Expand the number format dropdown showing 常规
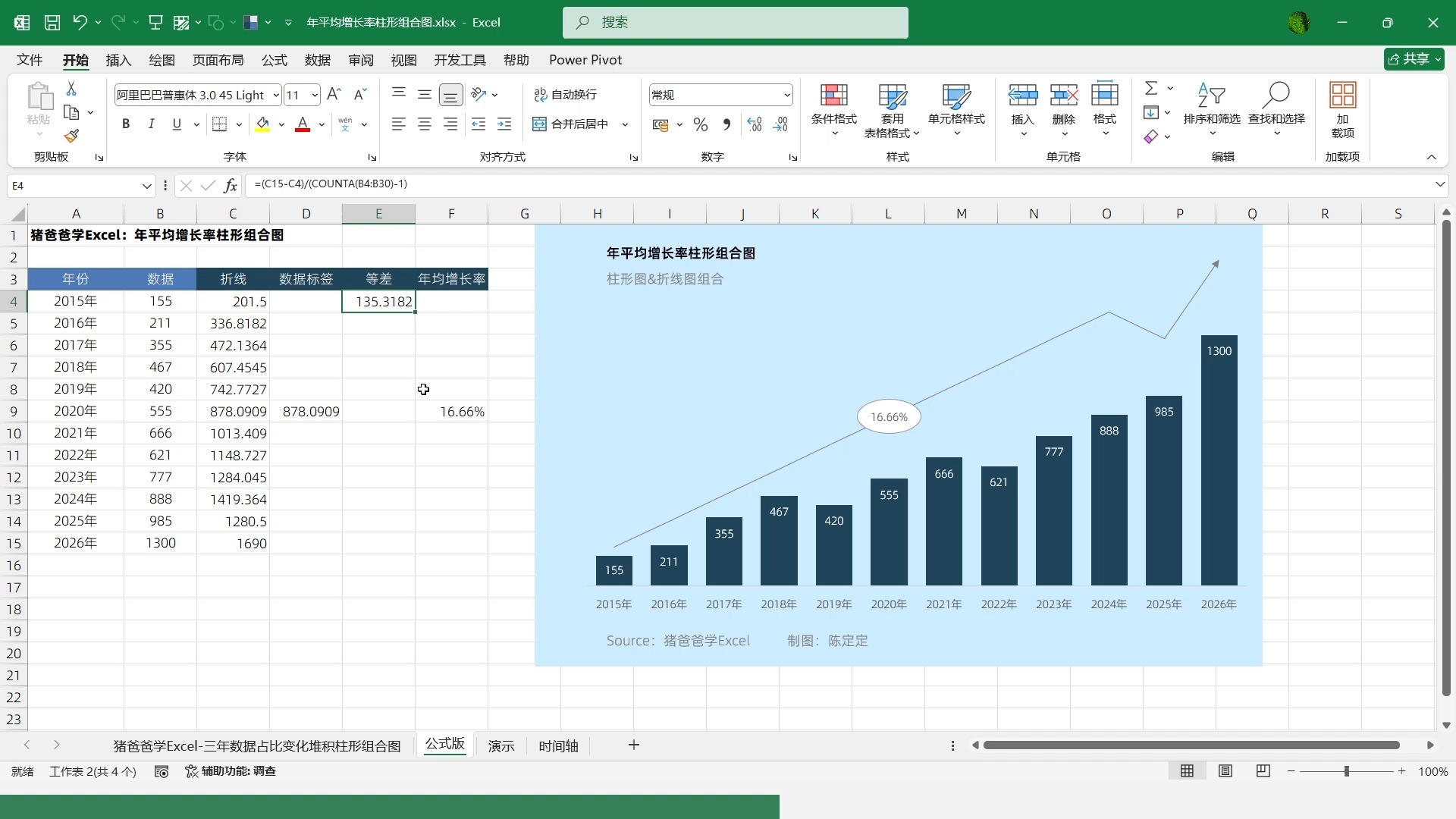Image resolution: width=1456 pixels, height=819 pixels. tap(786, 96)
